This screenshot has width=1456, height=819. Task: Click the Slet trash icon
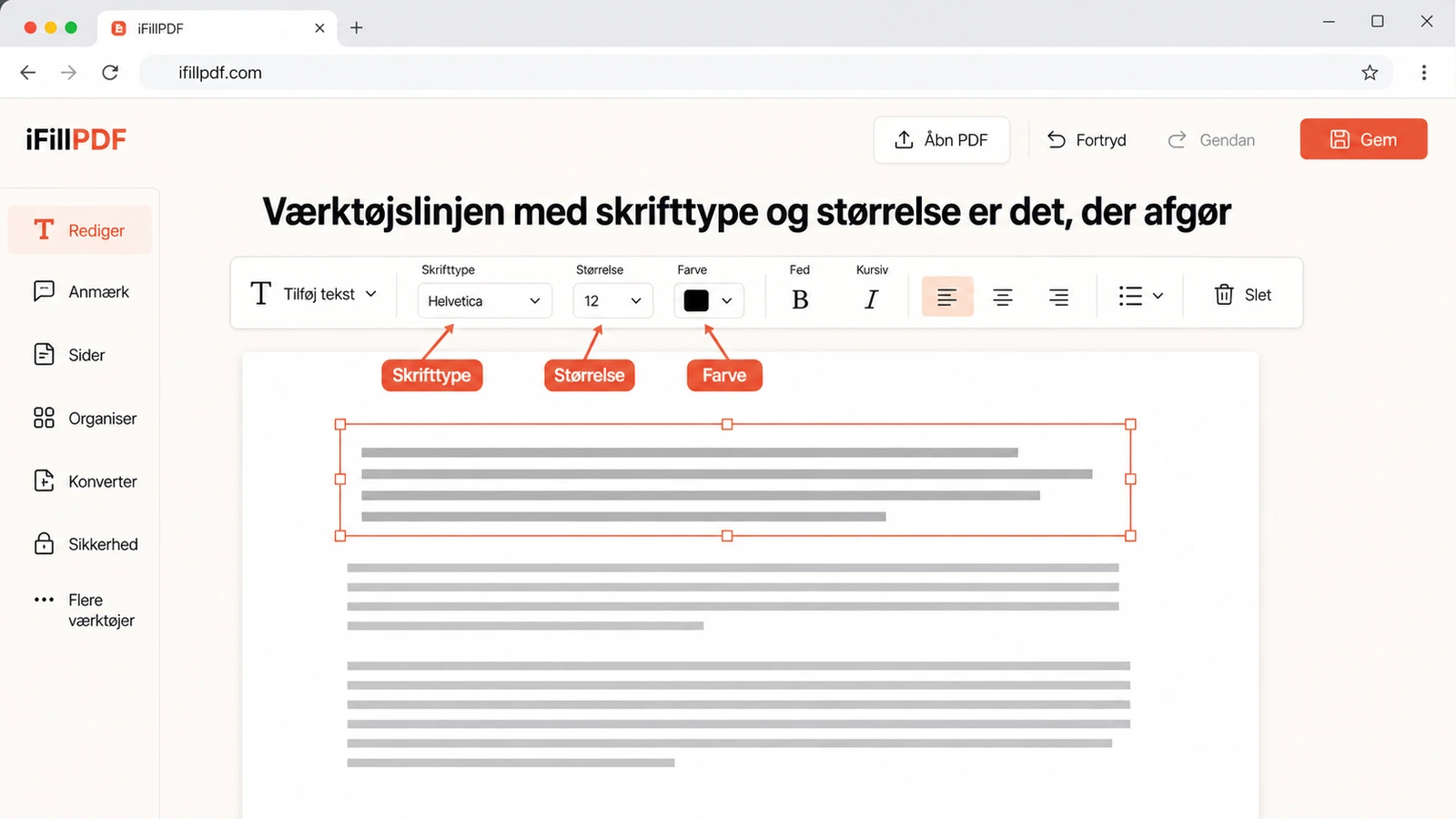click(x=1224, y=294)
